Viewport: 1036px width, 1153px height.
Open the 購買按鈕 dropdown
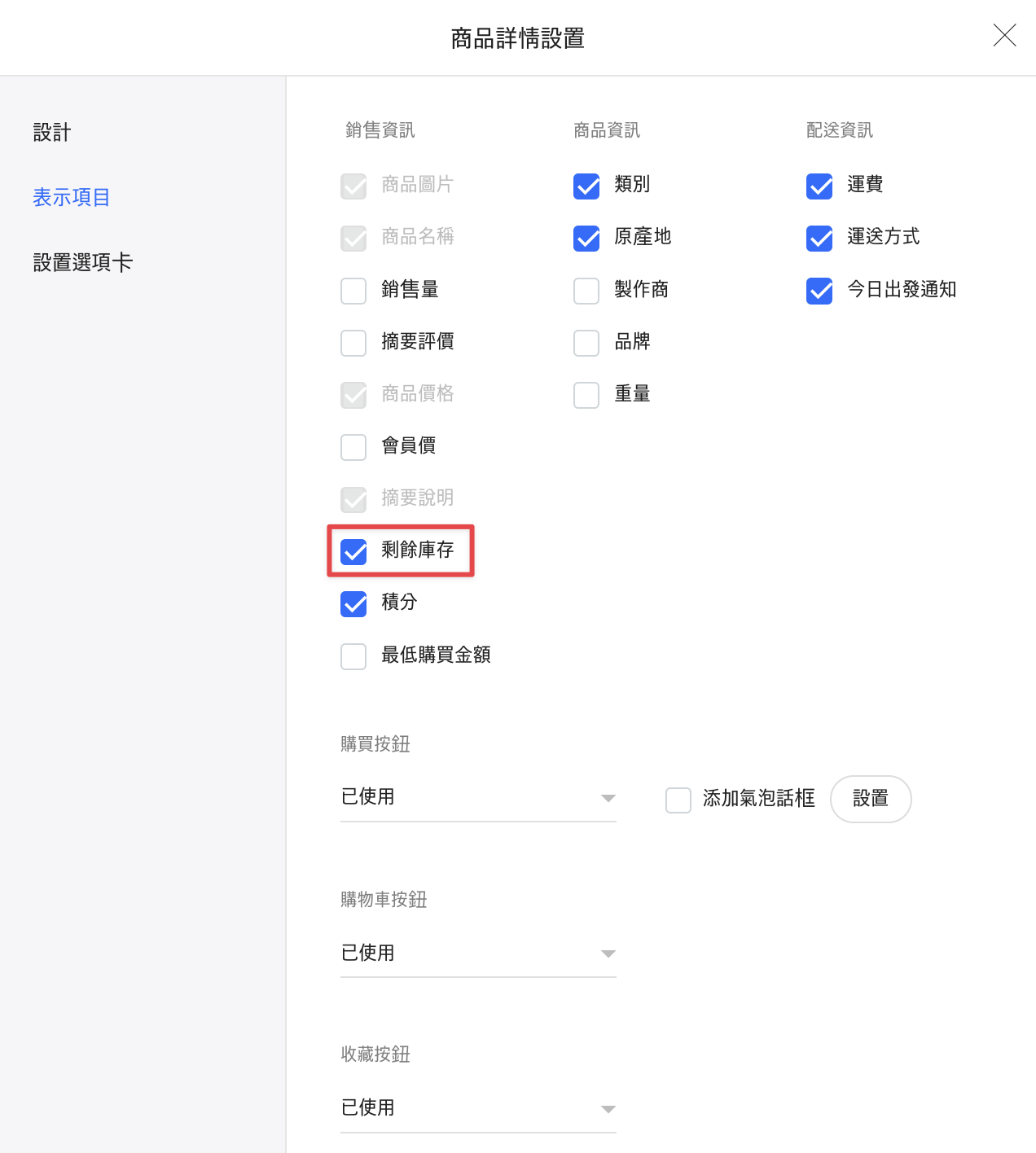coord(478,797)
